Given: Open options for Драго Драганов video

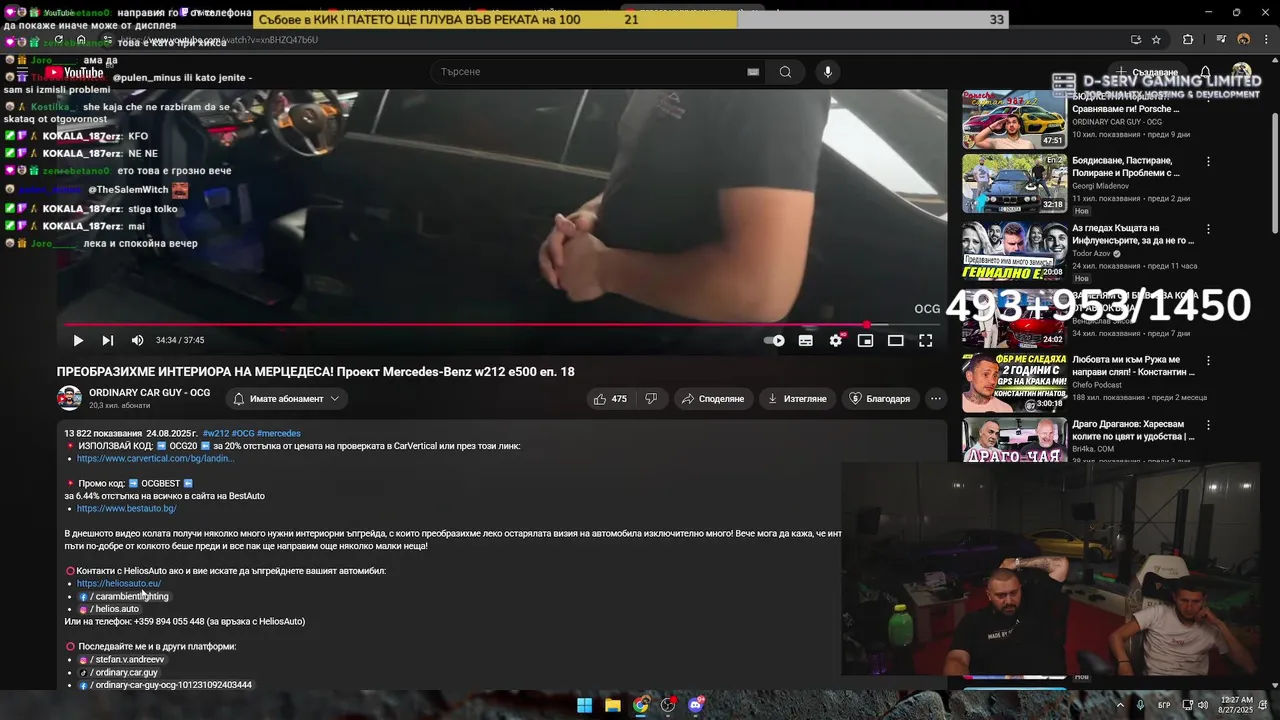Looking at the screenshot, I should (1208, 425).
